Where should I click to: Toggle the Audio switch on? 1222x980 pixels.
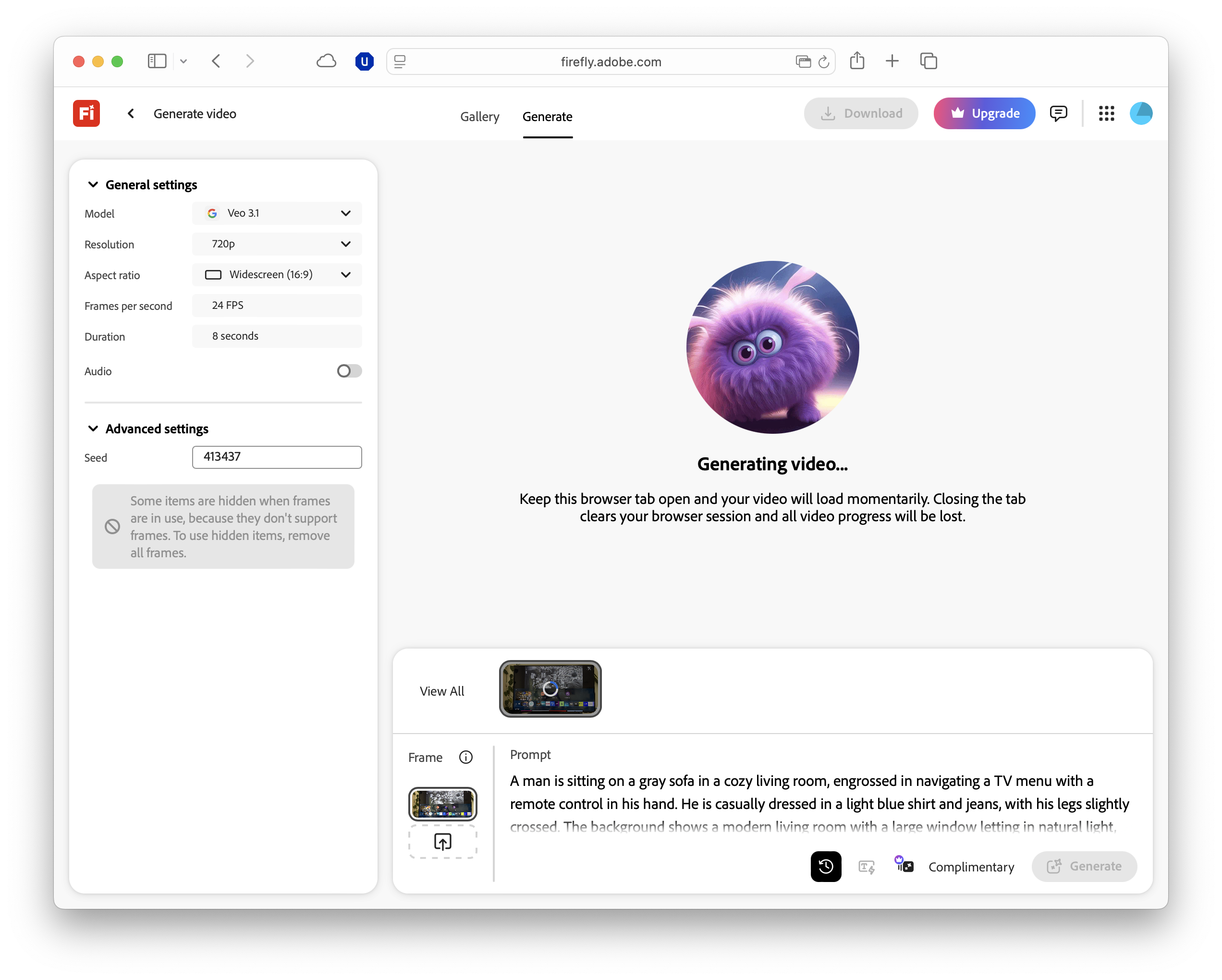point(349,371)
